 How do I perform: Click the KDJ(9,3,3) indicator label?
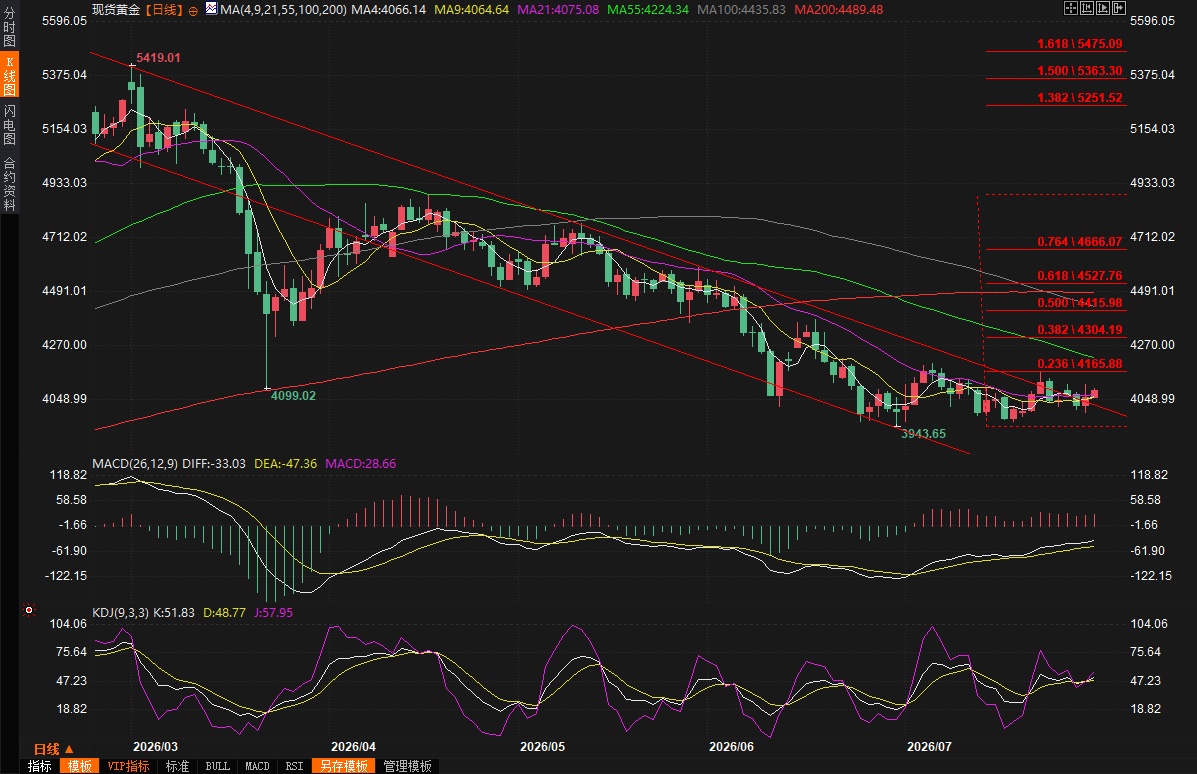coord(121,612)
